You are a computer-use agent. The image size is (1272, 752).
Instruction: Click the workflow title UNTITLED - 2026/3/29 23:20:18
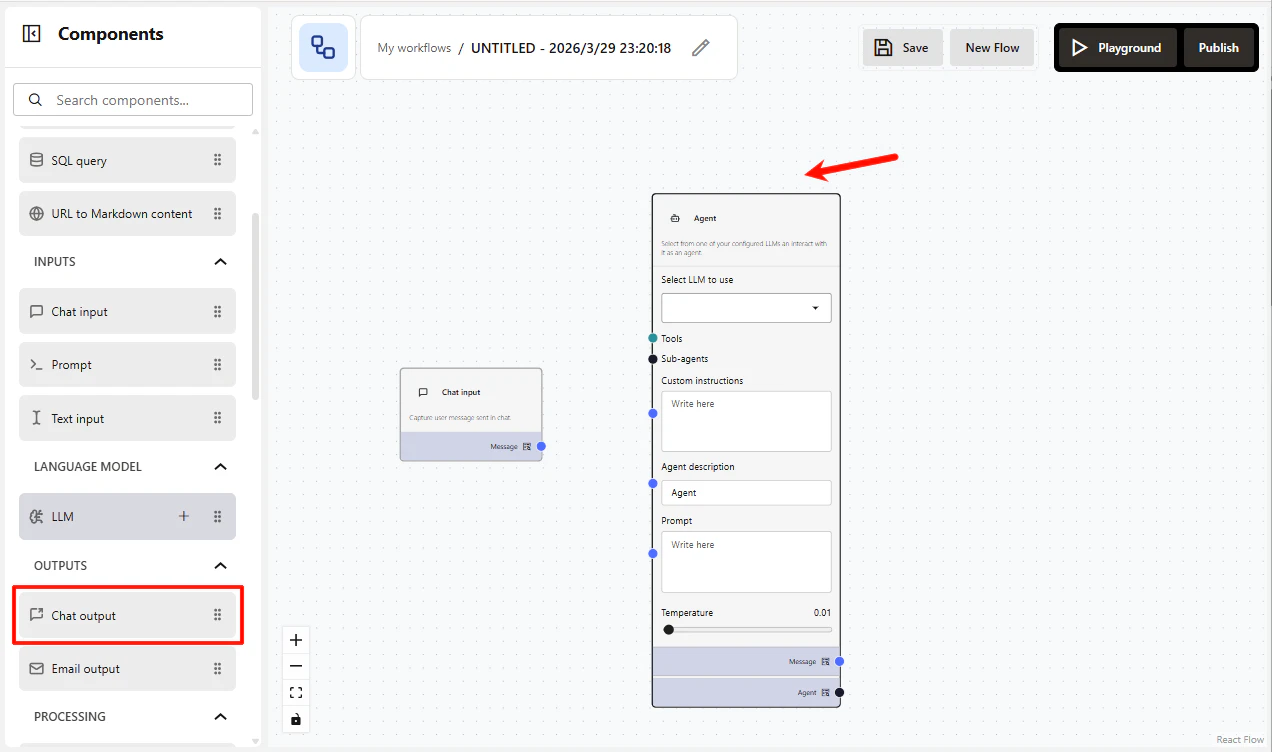tap(571, 48)
